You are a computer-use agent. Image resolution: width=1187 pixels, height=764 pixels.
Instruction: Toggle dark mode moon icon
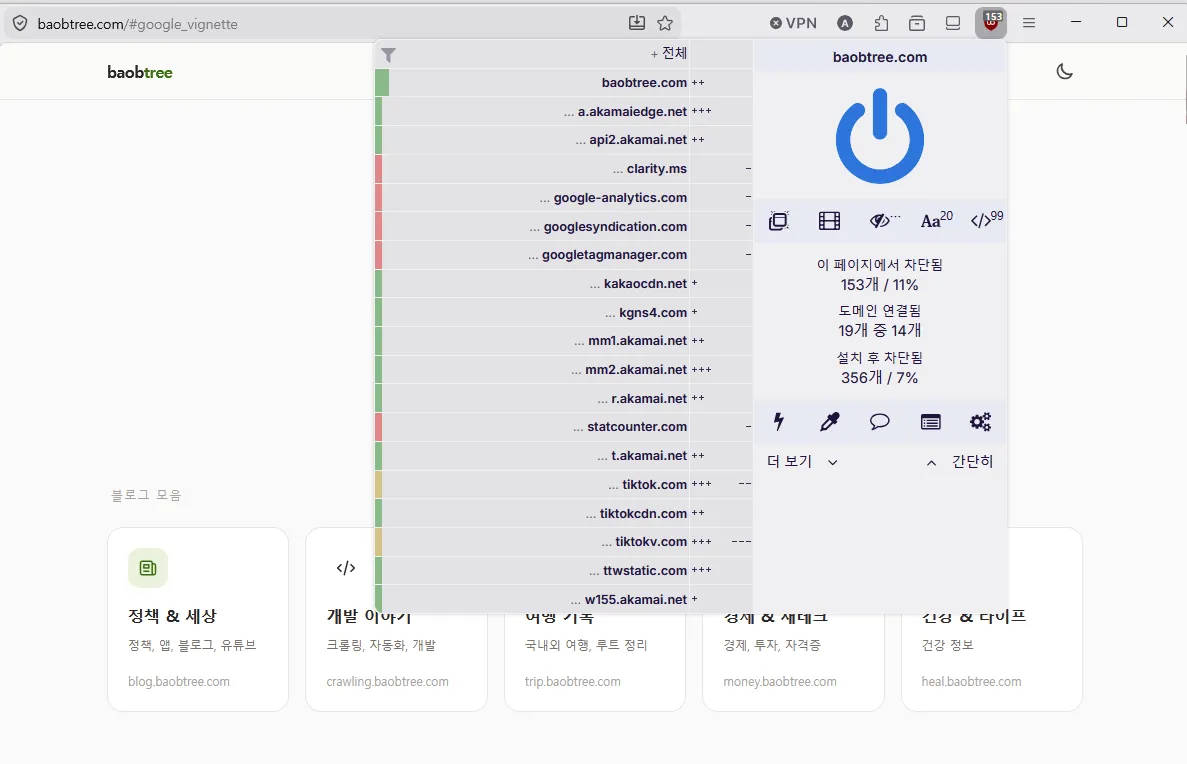click(x=1064, y=72)
